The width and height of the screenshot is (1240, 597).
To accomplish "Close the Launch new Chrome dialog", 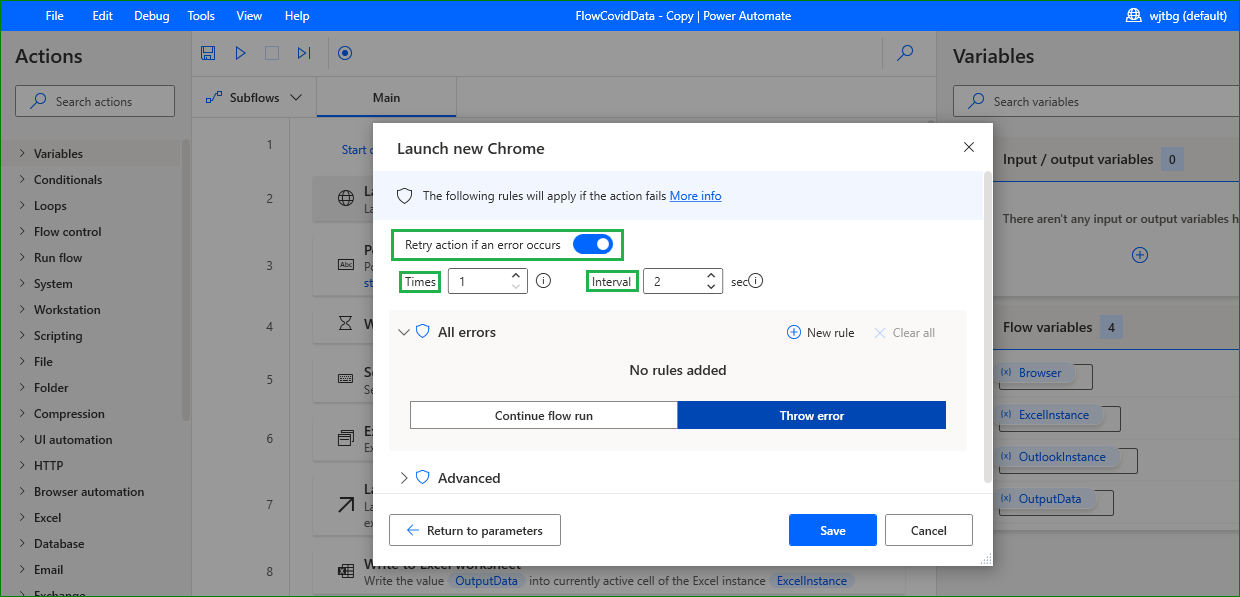I will click(968, 147).
